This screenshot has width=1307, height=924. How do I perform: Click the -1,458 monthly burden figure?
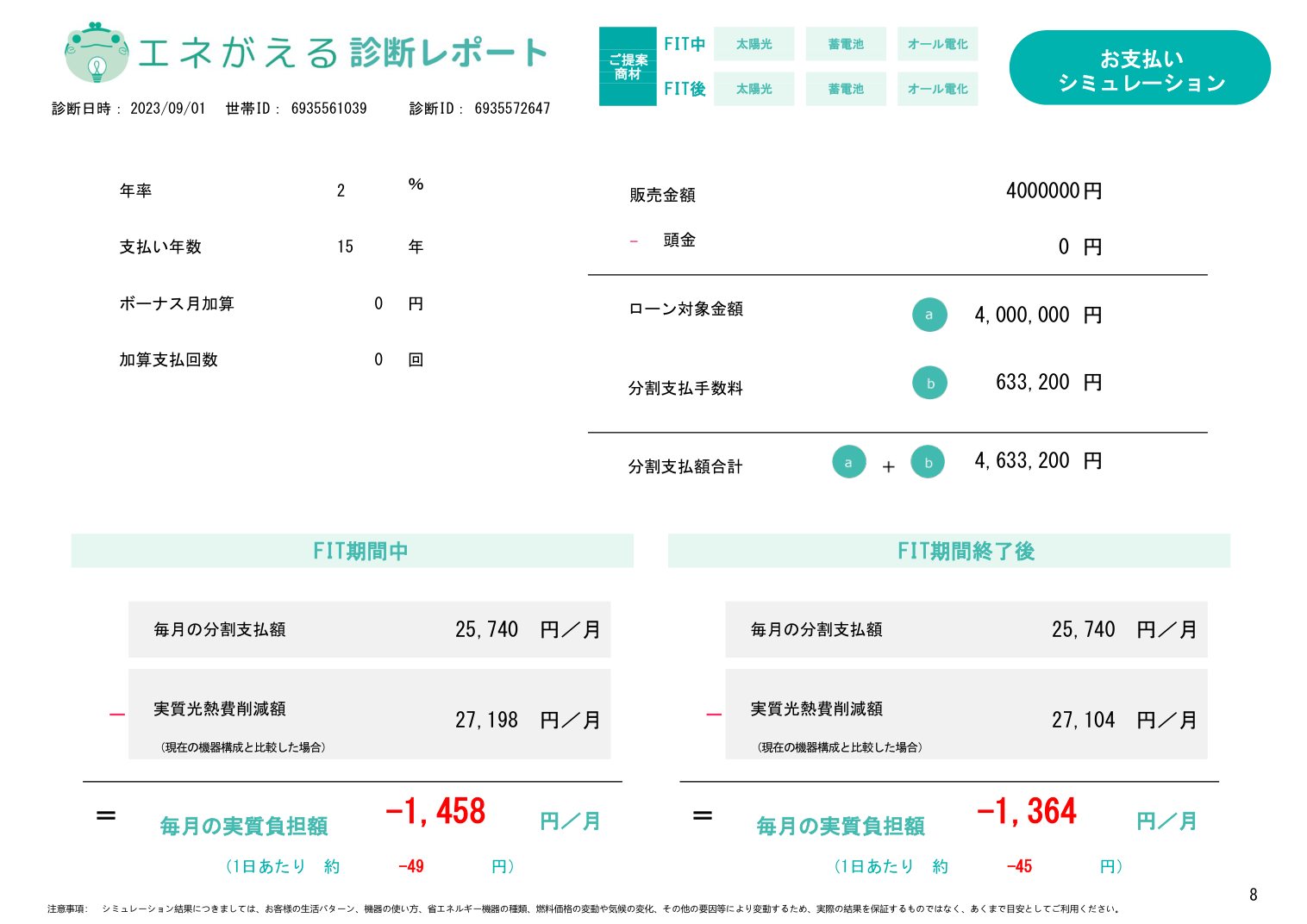point(435,811)
